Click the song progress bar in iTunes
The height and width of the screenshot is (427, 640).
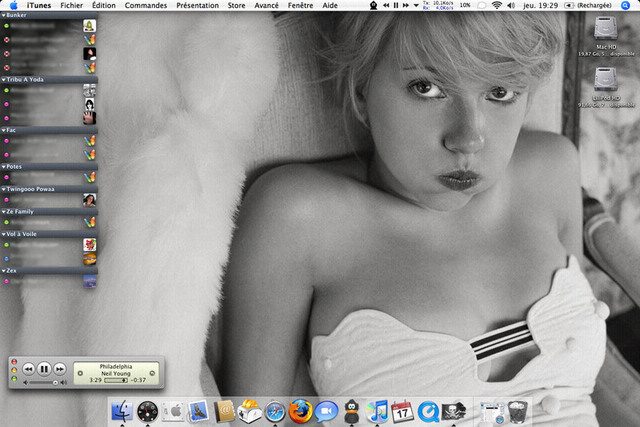[116, 380]
